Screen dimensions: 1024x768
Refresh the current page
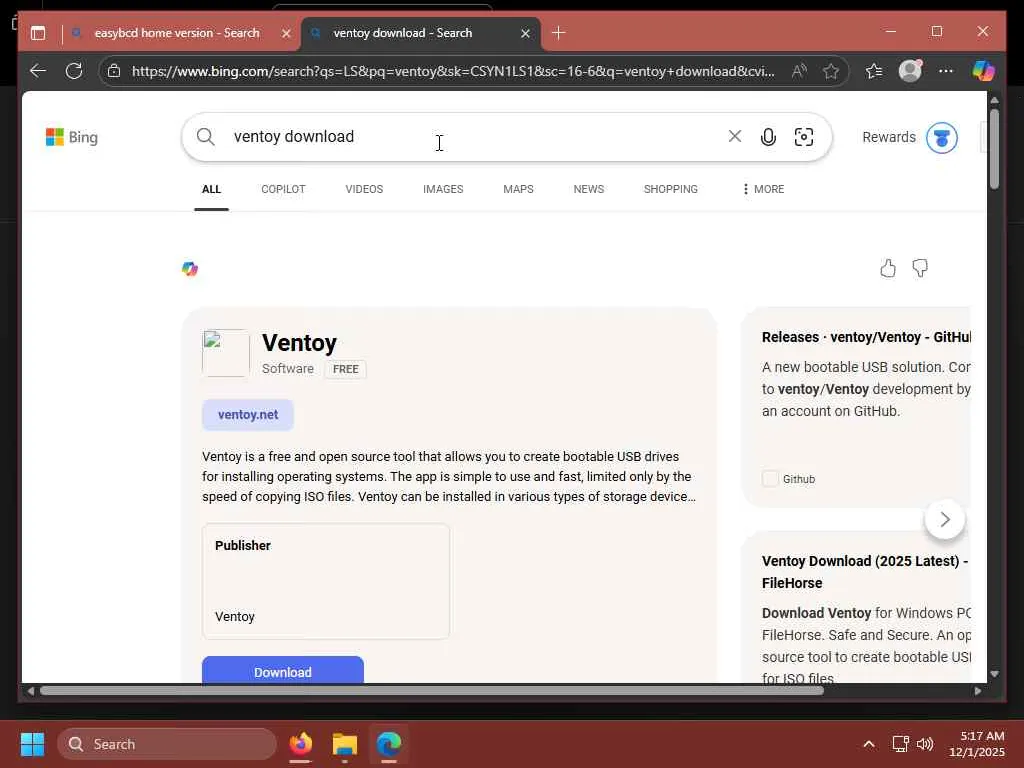(74, 71)
